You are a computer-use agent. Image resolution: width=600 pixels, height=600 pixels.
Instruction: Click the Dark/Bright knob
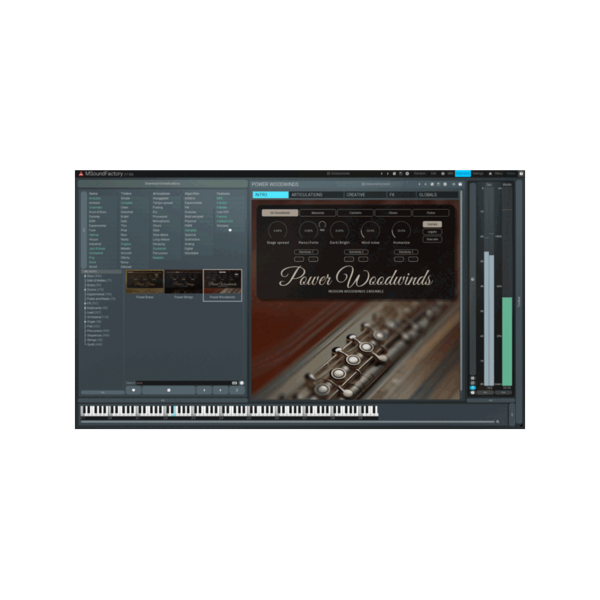click(339, 231)
